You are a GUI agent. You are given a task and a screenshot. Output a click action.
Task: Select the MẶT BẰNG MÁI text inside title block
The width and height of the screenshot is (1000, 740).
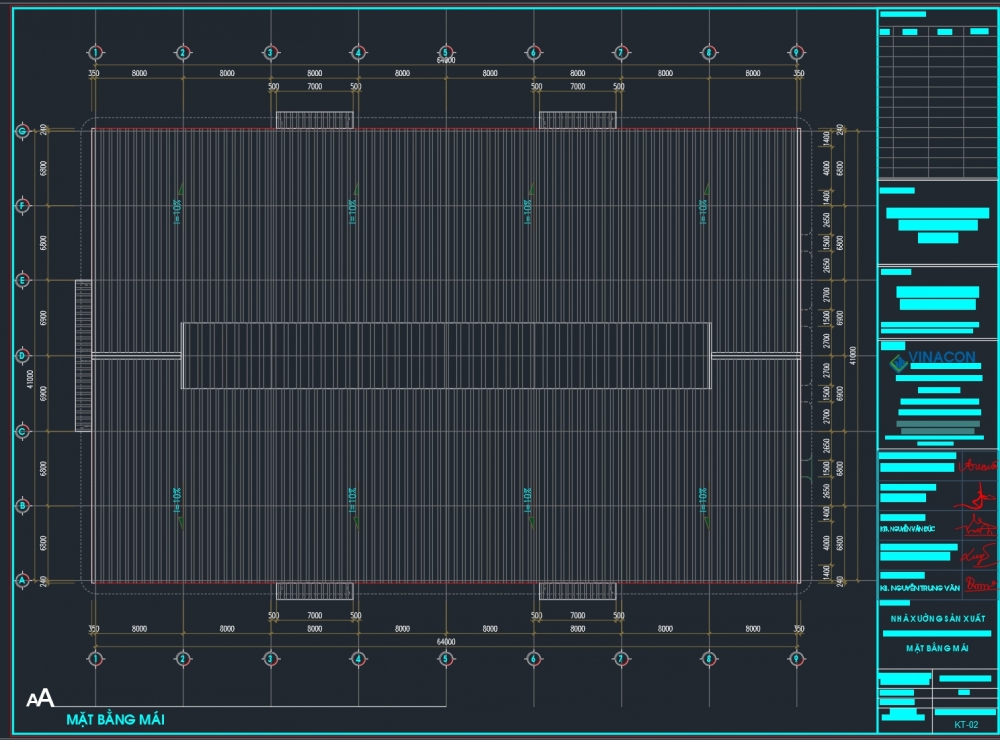pyautogui.click(x=937, y=648)
